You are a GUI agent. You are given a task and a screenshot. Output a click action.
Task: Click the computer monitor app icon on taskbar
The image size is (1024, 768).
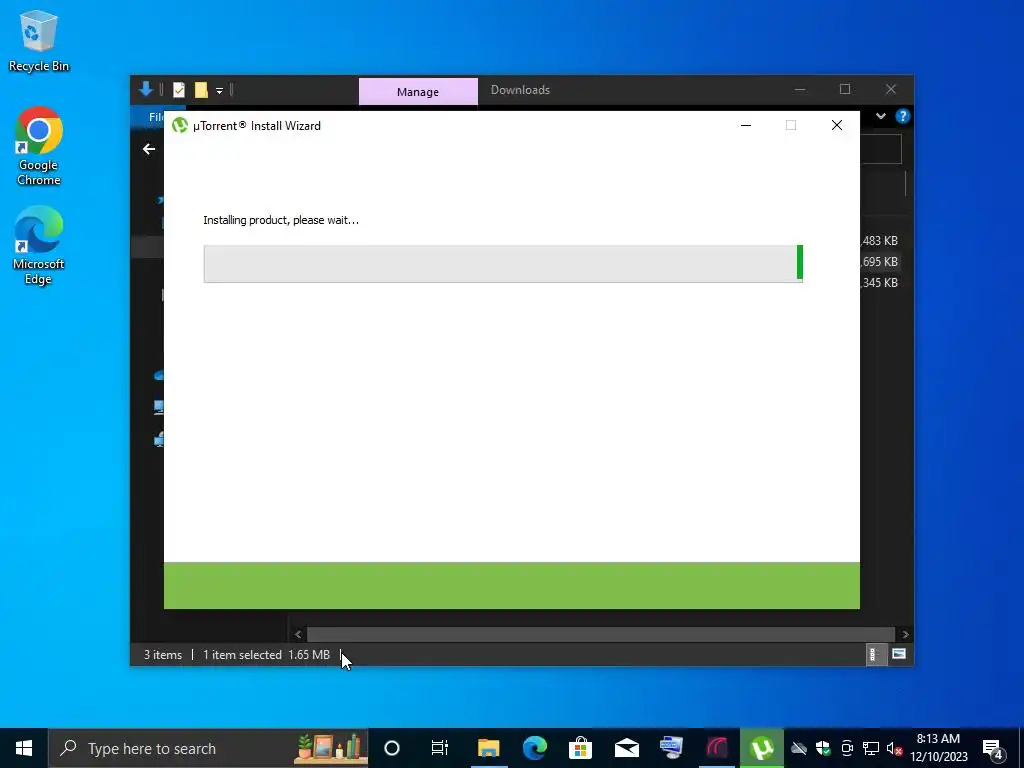point(671,748)
